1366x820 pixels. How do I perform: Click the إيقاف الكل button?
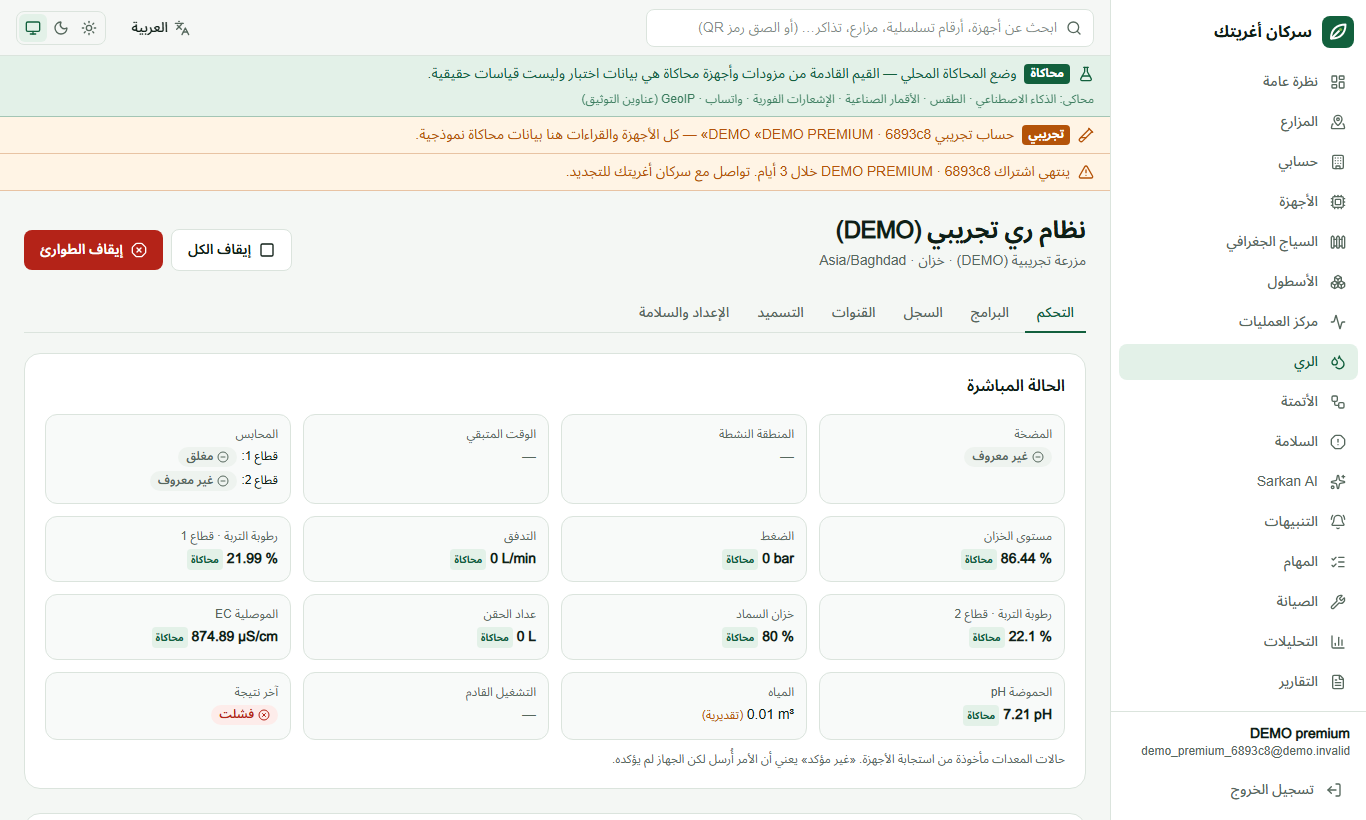click(231, 250)
